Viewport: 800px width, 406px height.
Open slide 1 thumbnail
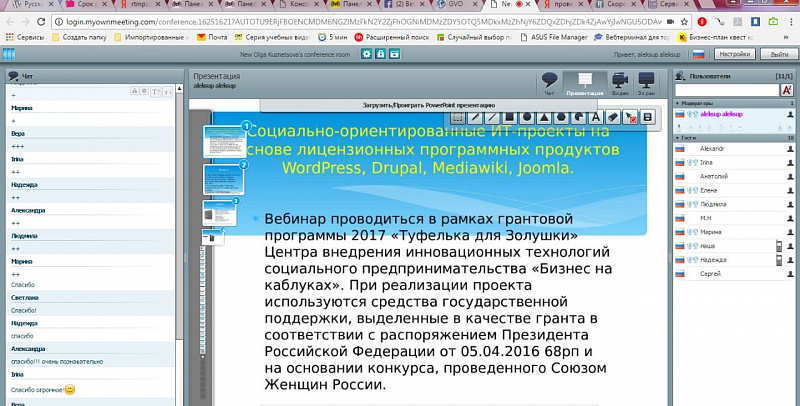click(x=224, y=141)
